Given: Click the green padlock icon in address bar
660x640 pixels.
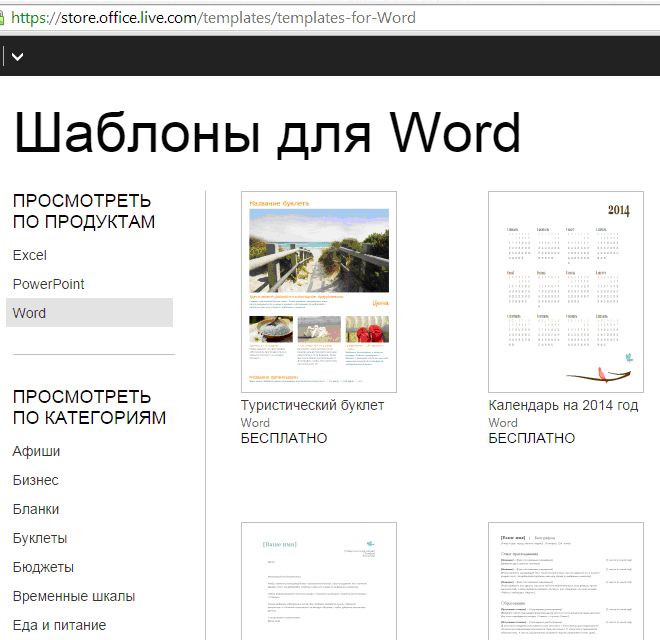Looking at the screenshot, I should (2, 18).
